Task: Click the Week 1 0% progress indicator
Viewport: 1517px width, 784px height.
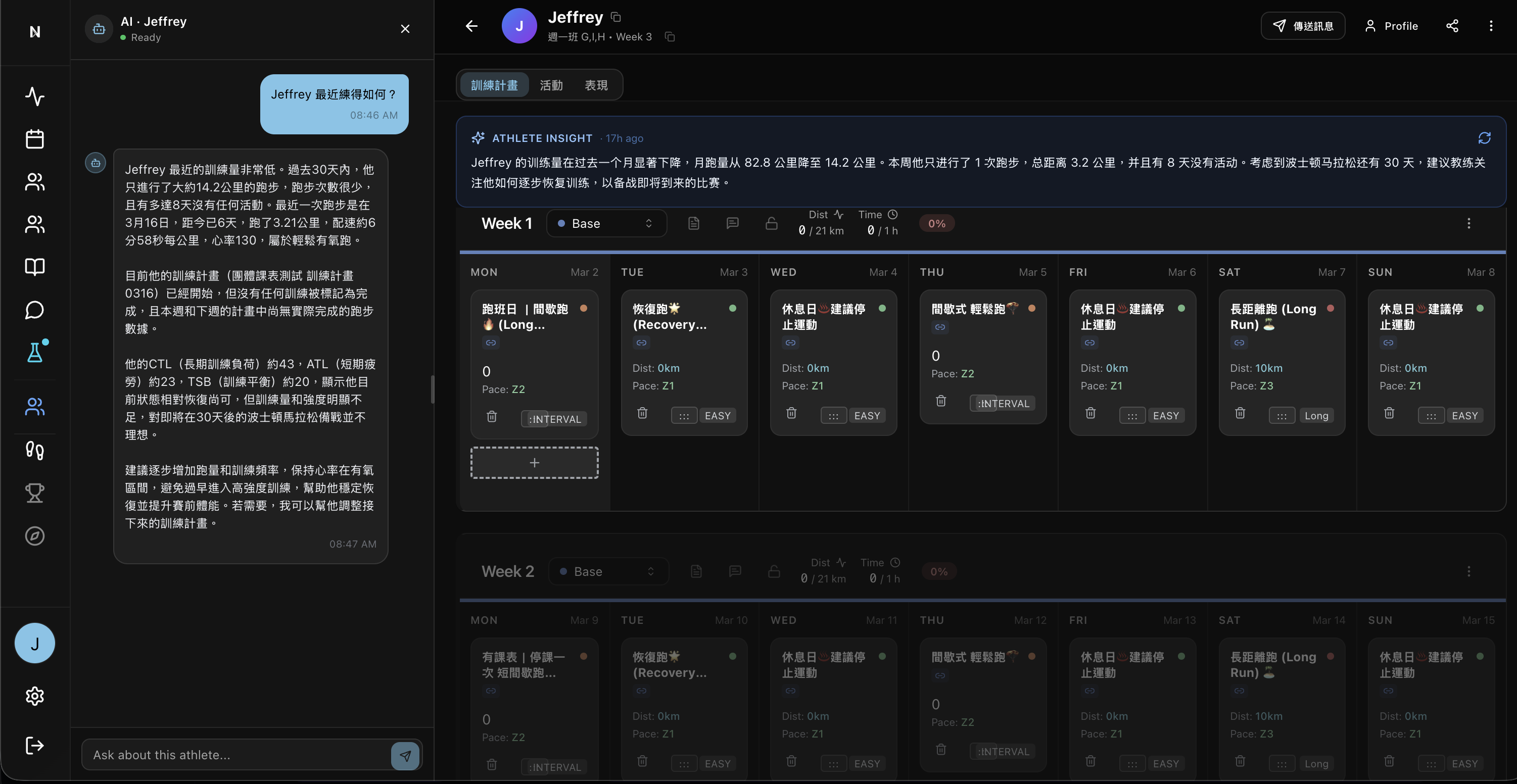Action: pos(936,223)
